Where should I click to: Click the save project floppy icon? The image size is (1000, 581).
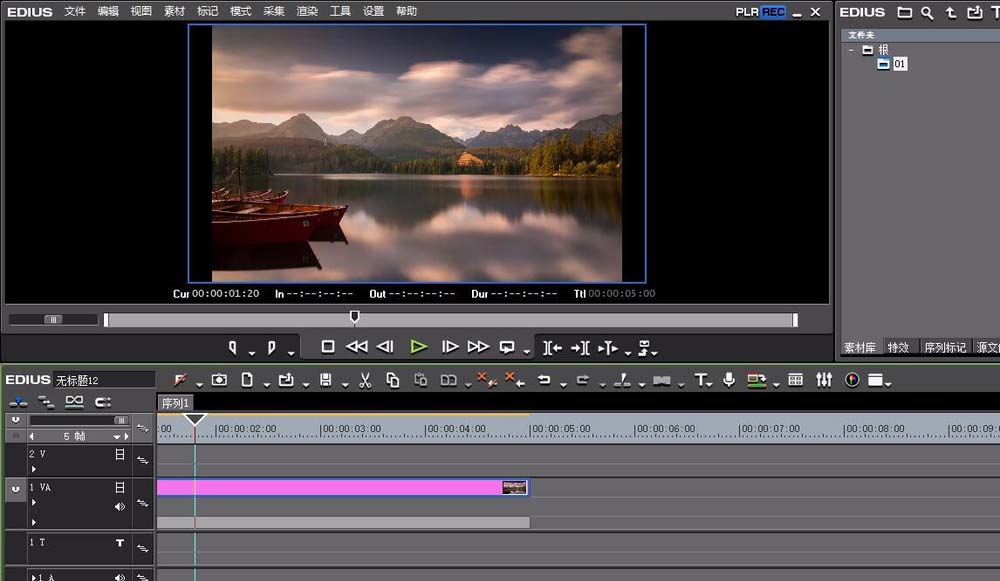click(325, 380)
